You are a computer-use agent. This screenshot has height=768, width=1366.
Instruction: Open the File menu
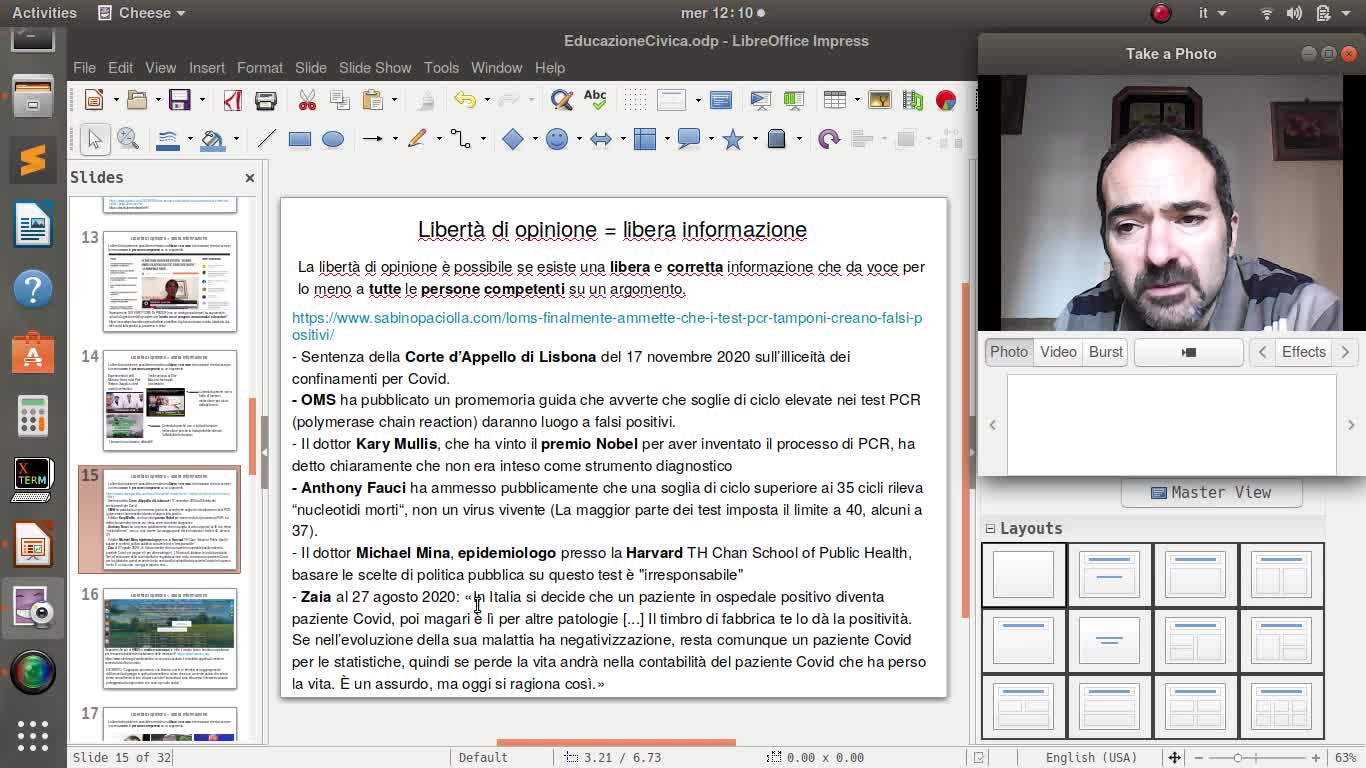84,68
